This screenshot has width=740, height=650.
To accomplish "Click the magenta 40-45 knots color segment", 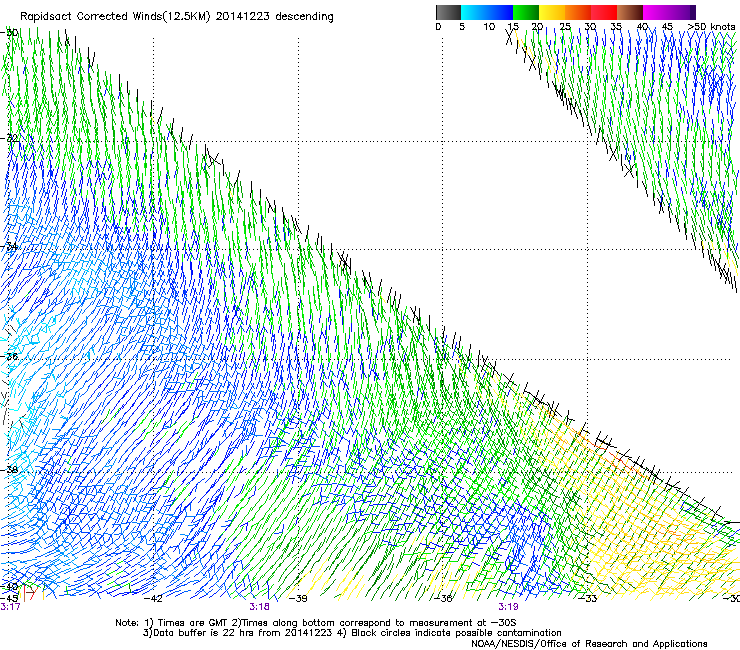I will (x=656, y=12).
